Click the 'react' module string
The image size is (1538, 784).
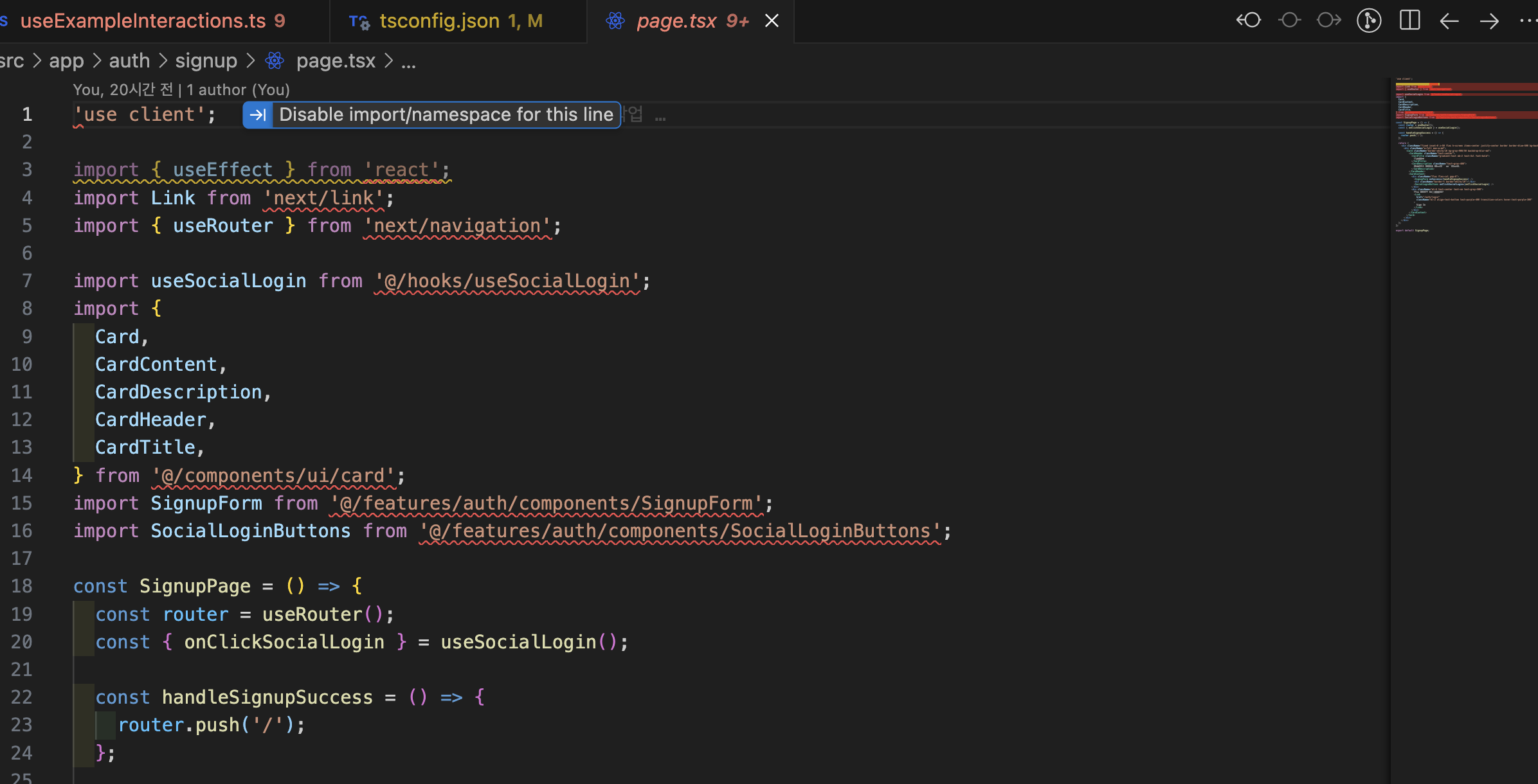coord(402,170)
